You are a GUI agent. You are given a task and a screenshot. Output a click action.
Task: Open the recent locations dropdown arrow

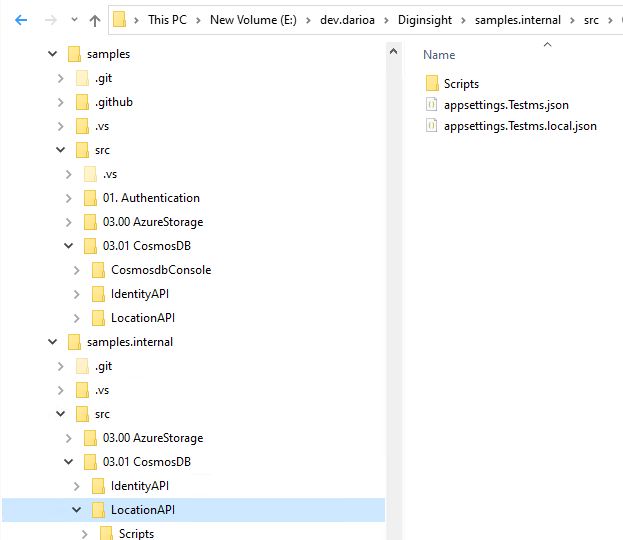(x=72, y=20)
